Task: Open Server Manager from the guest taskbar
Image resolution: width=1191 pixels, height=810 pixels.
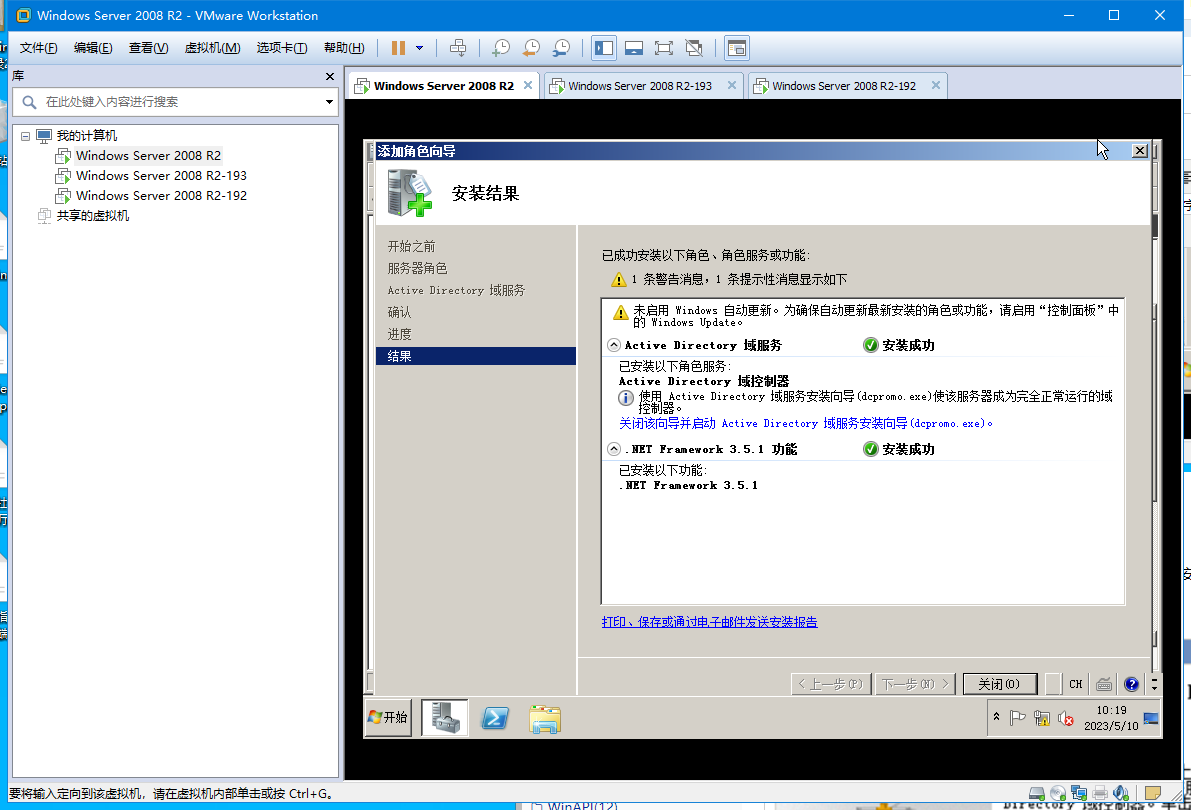Action: [x=445, y=717]
